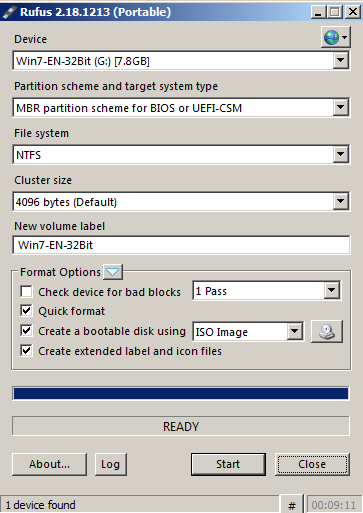Uncheck Create extended label and icon files

[26, 351]
